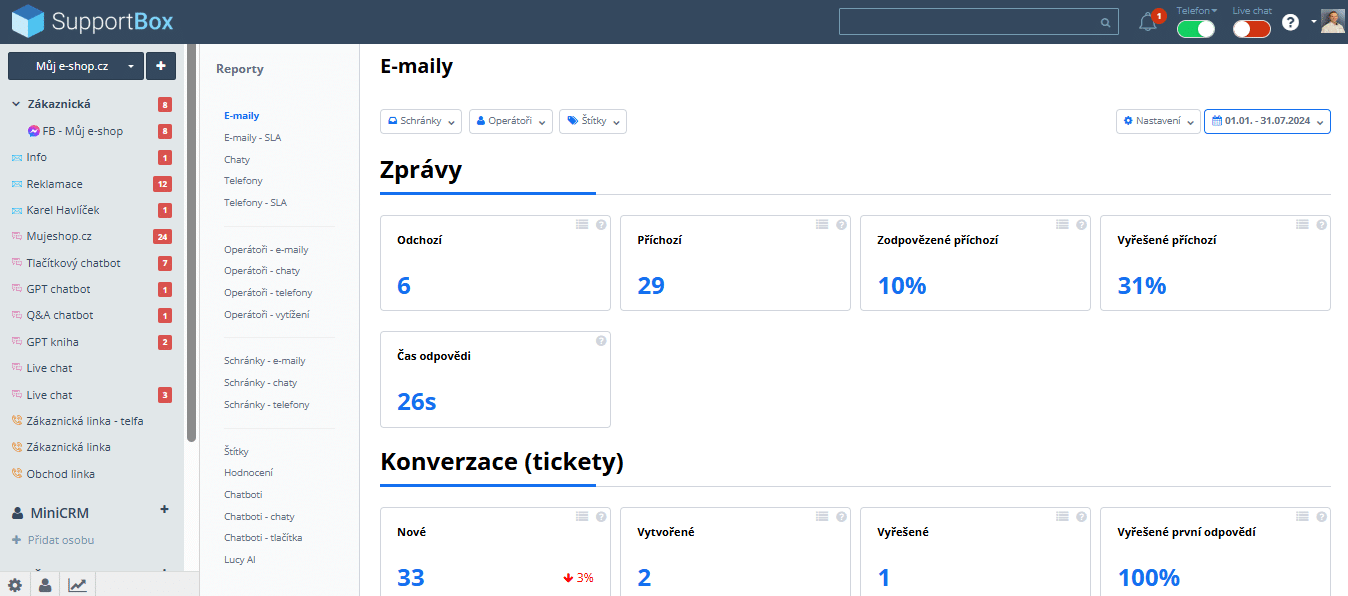Show list icon on the Odchozí card
Viewport: 1348px width, 596px height.
[x=582, y=225]
